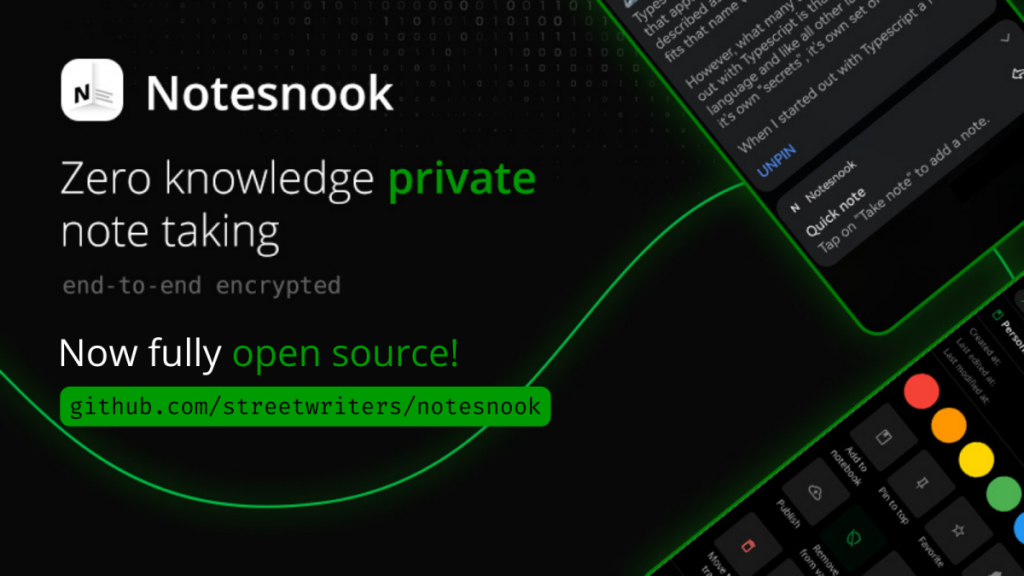Tap the Publish cloud icon

point(815,492)
